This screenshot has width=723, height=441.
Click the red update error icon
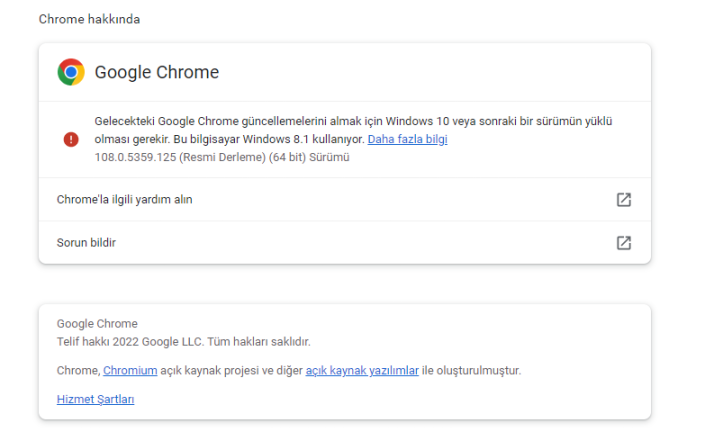pyautogui.click(x=71, y=139)
